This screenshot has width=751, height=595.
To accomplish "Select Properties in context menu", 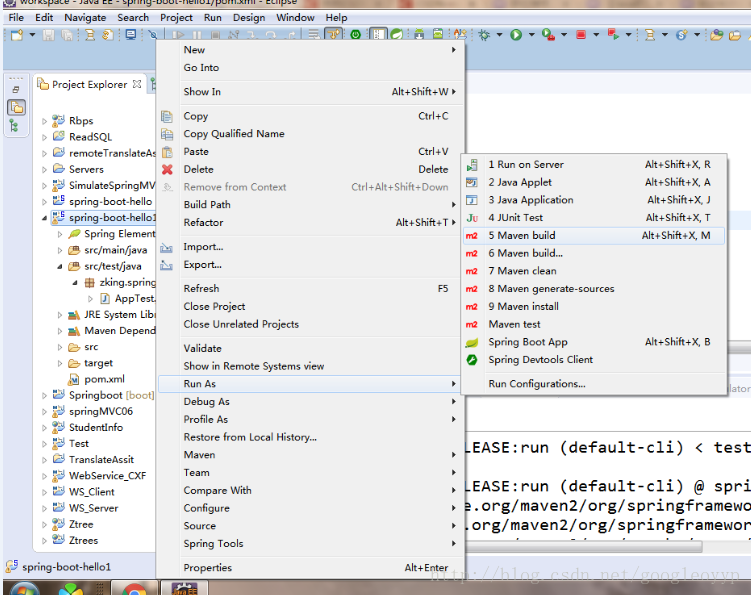I will pyautogui.click(x=310, y=568).
